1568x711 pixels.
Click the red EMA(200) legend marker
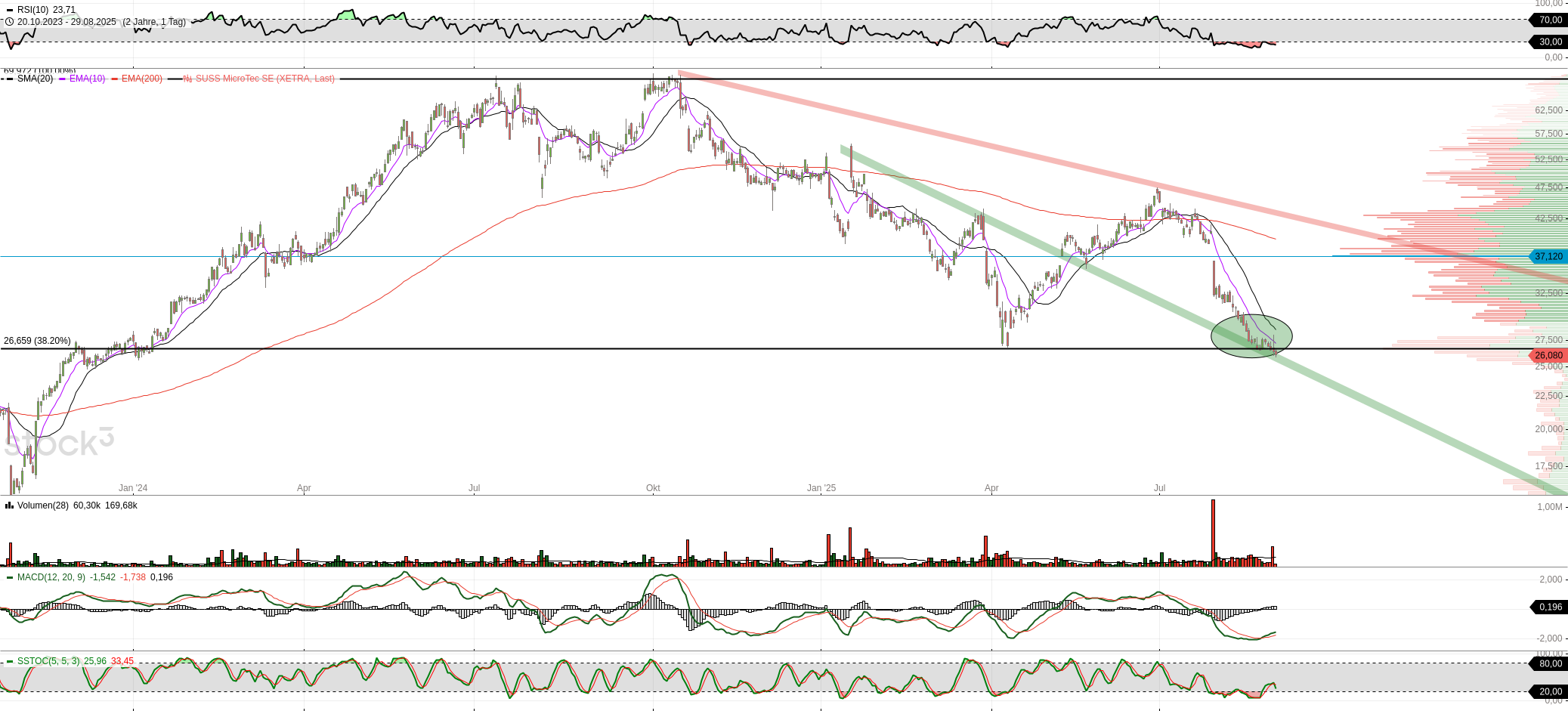coord(115,79)
